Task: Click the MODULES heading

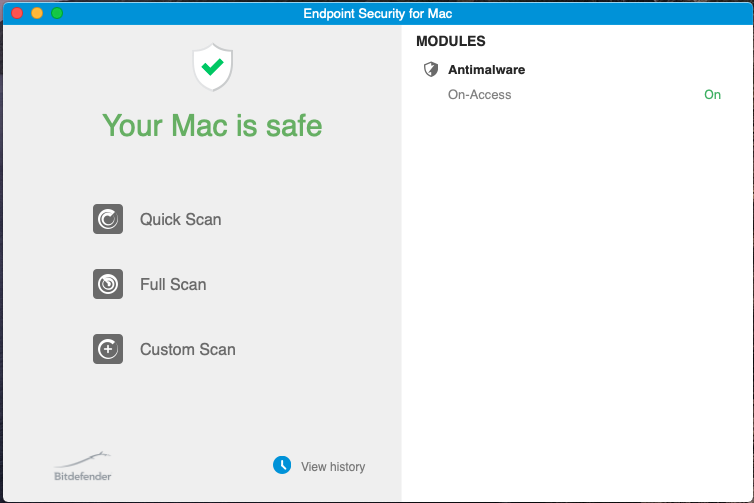Action: [x=451, y=42]
